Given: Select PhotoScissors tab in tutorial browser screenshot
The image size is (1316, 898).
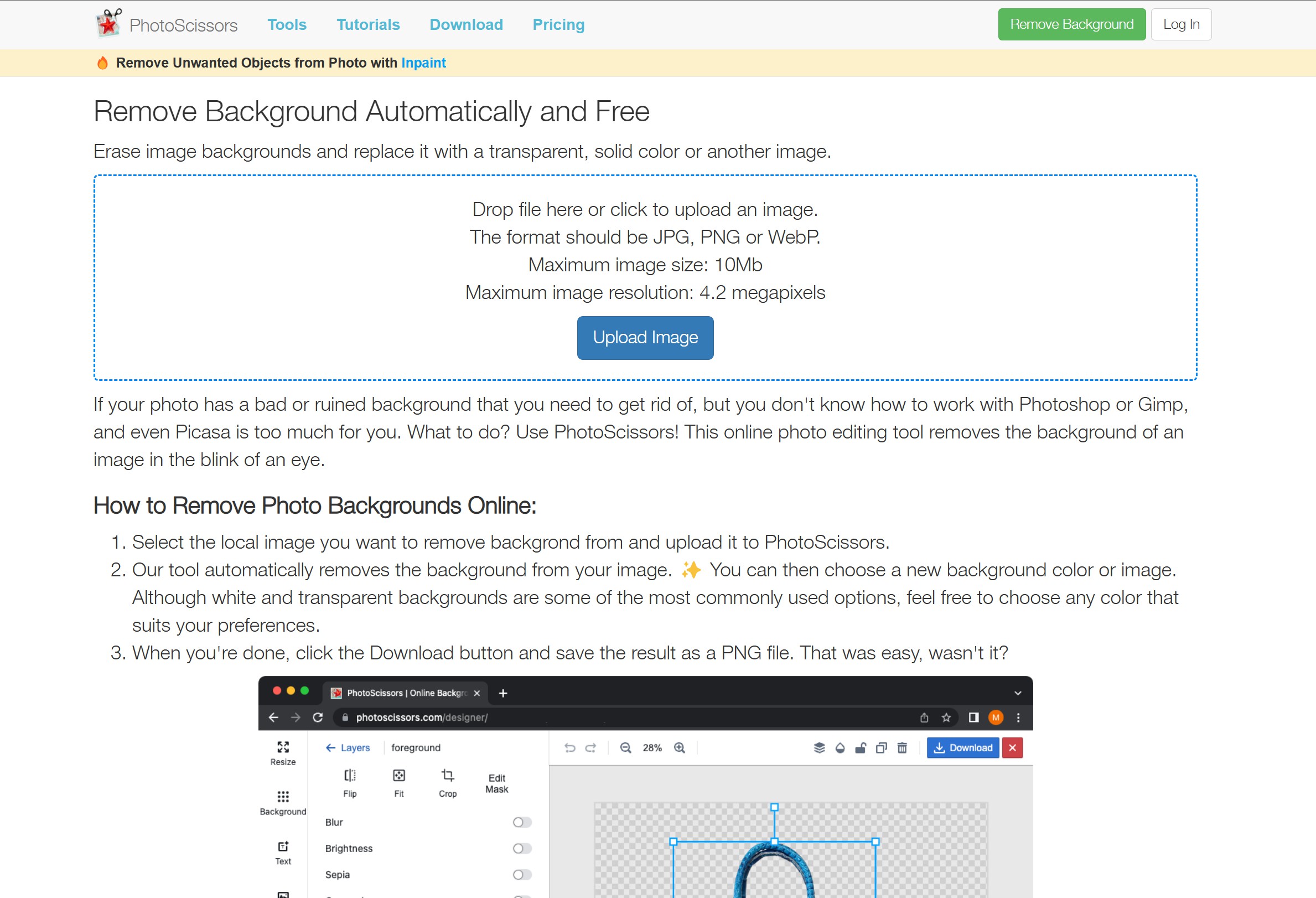Looking at the screenshot, I should pyautogui.click(x=405, y=693).
